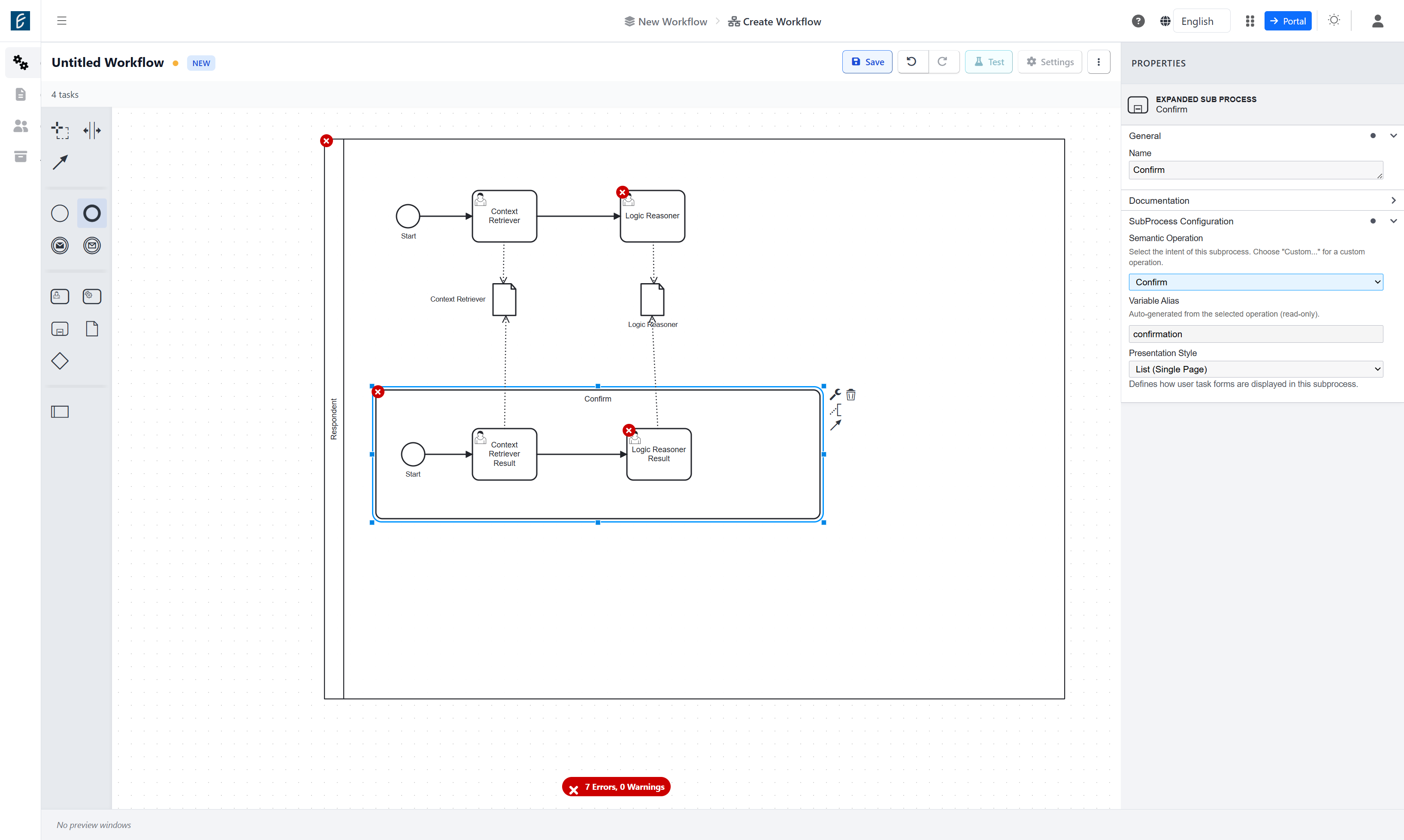Select the lasso selection tool

click(60, 130)
